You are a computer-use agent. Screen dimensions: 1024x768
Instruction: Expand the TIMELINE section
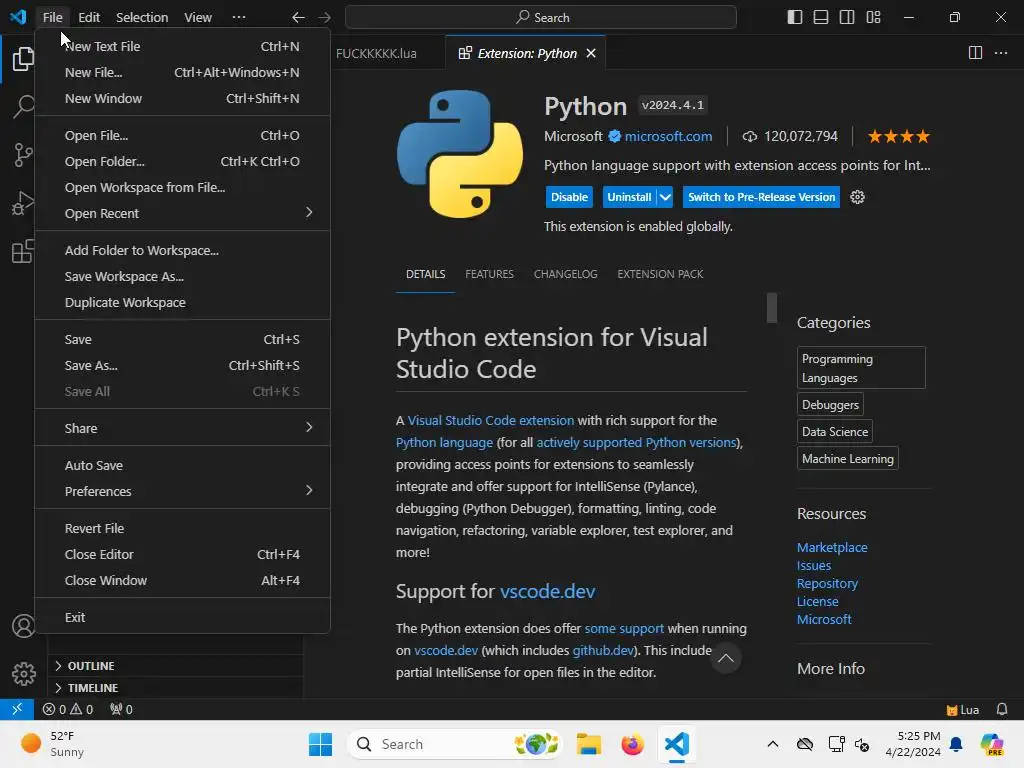[175, 688]
